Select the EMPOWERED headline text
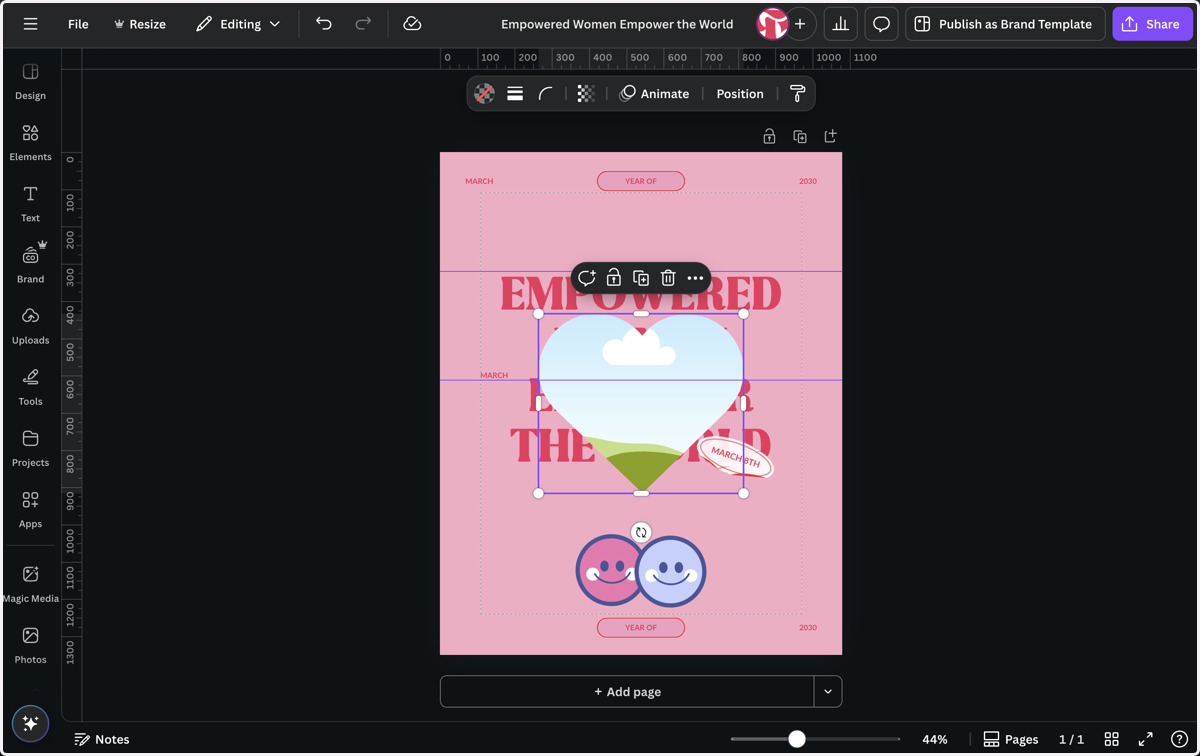 pos(641,295)
